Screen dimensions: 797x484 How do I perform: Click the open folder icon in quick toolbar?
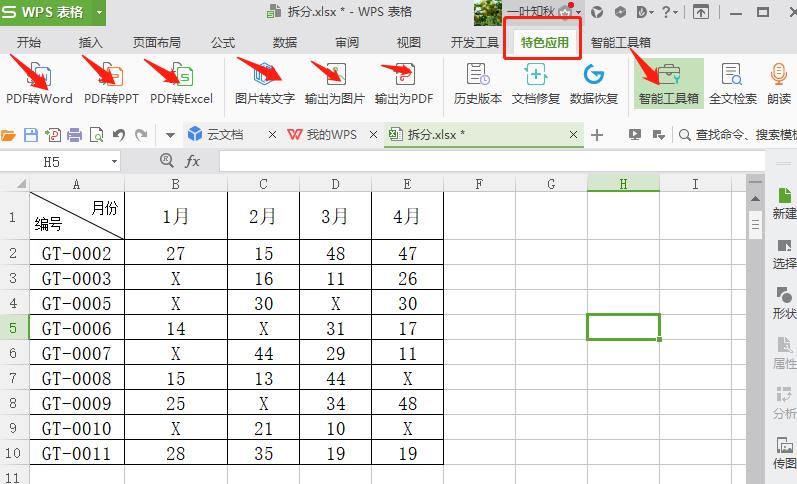click(x=8, y=135)
